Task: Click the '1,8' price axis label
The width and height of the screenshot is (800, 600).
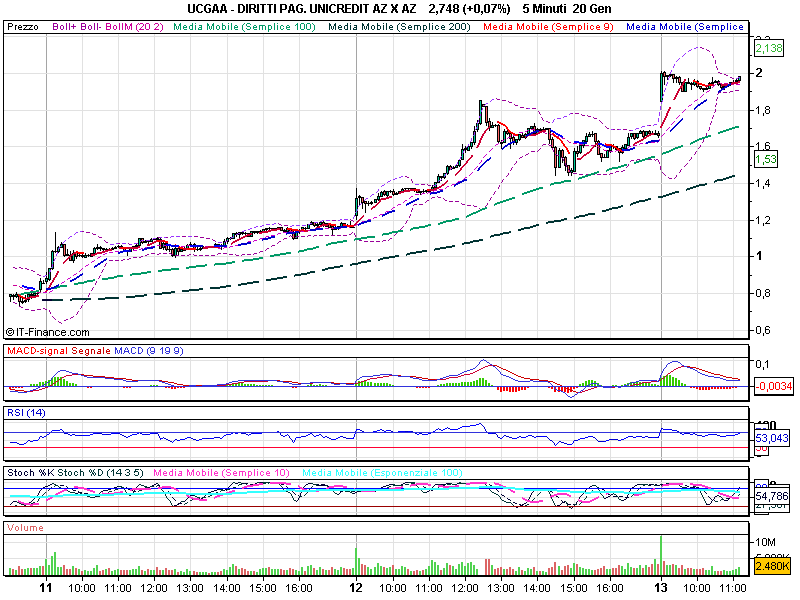Action: click(x=763, y=110)
